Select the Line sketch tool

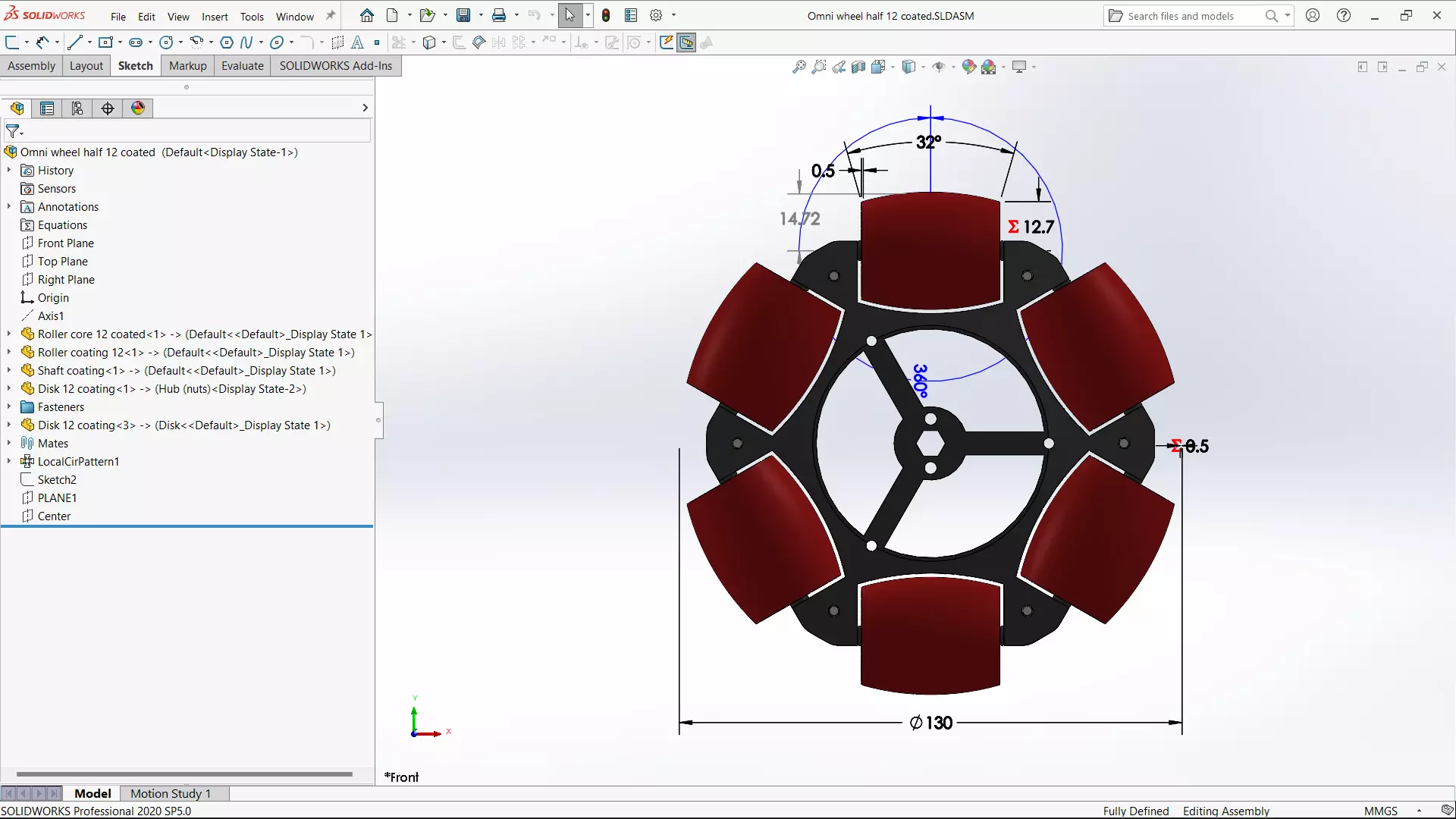[x=74, y=42]
